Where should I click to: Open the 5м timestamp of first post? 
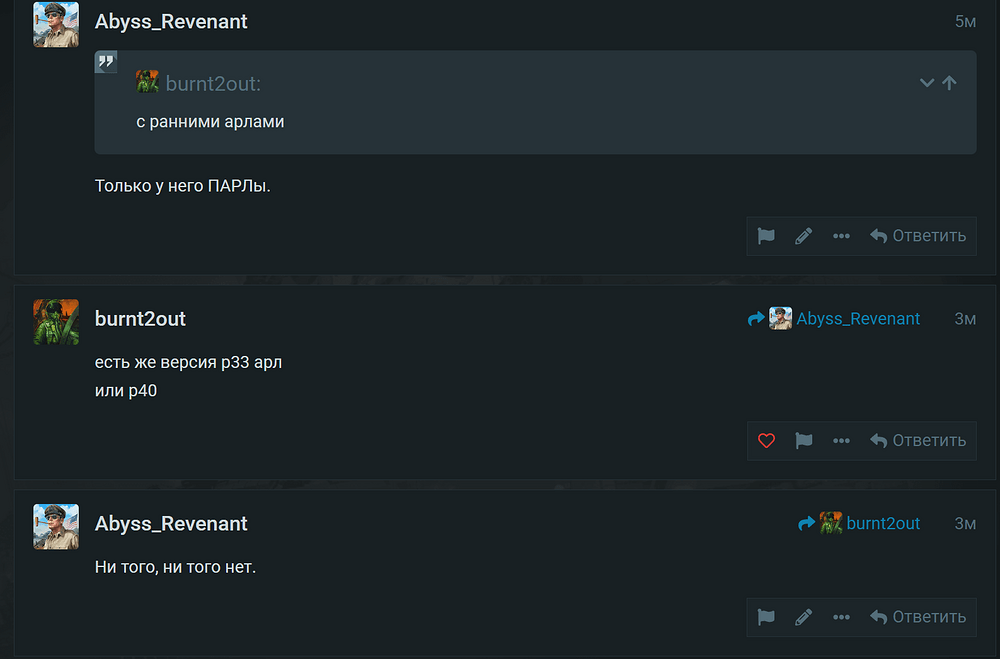tap(965, 22)
